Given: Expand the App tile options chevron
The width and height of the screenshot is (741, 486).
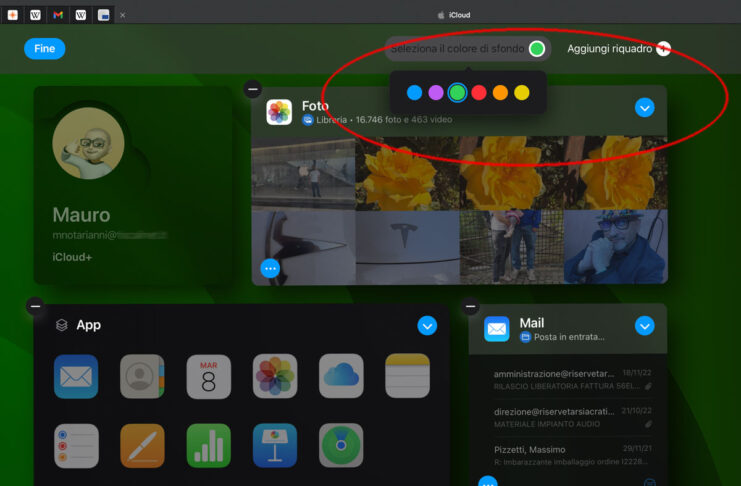Looking at the screenshot, I should 427,326.
